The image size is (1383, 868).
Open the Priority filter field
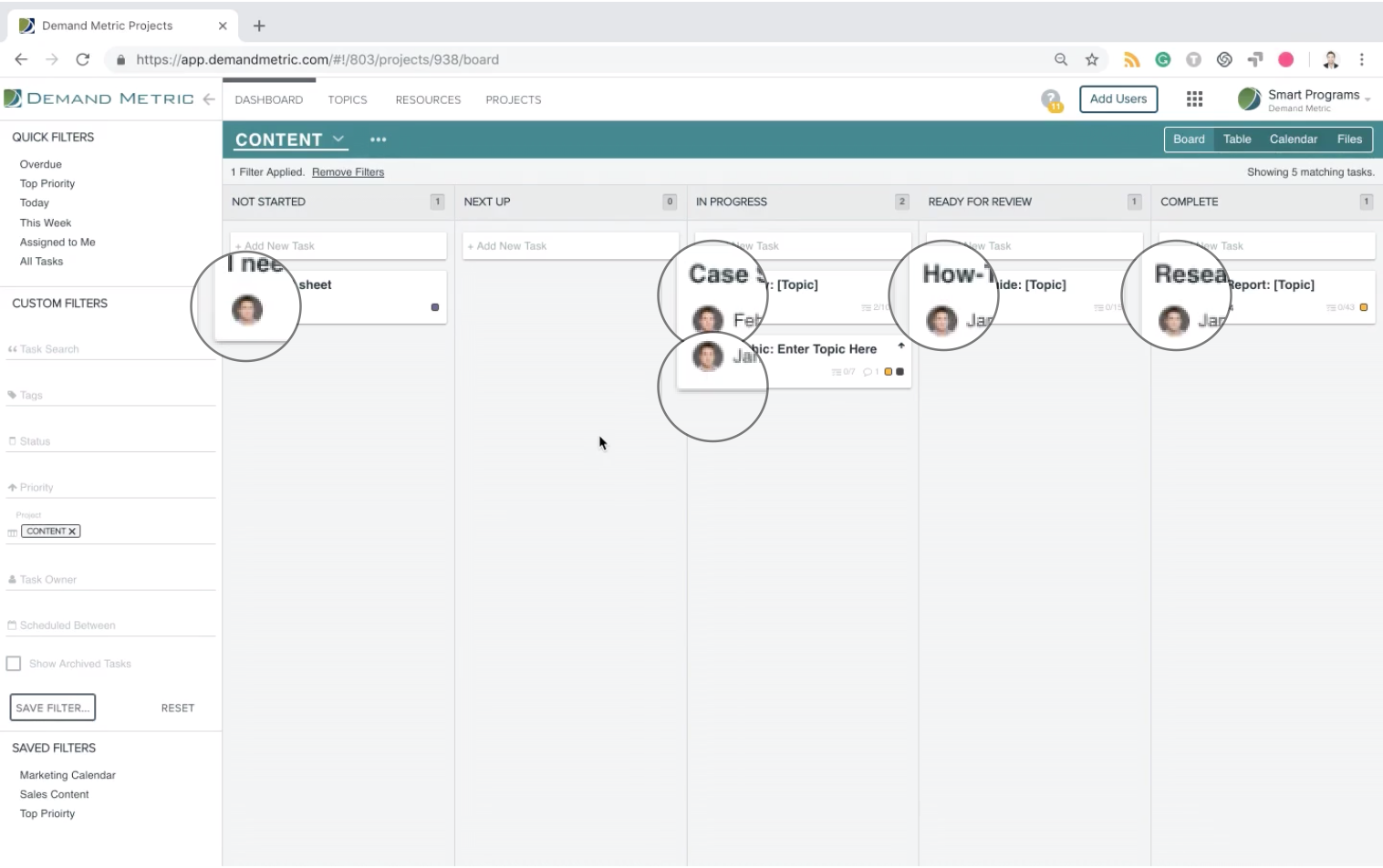(110, 488)
